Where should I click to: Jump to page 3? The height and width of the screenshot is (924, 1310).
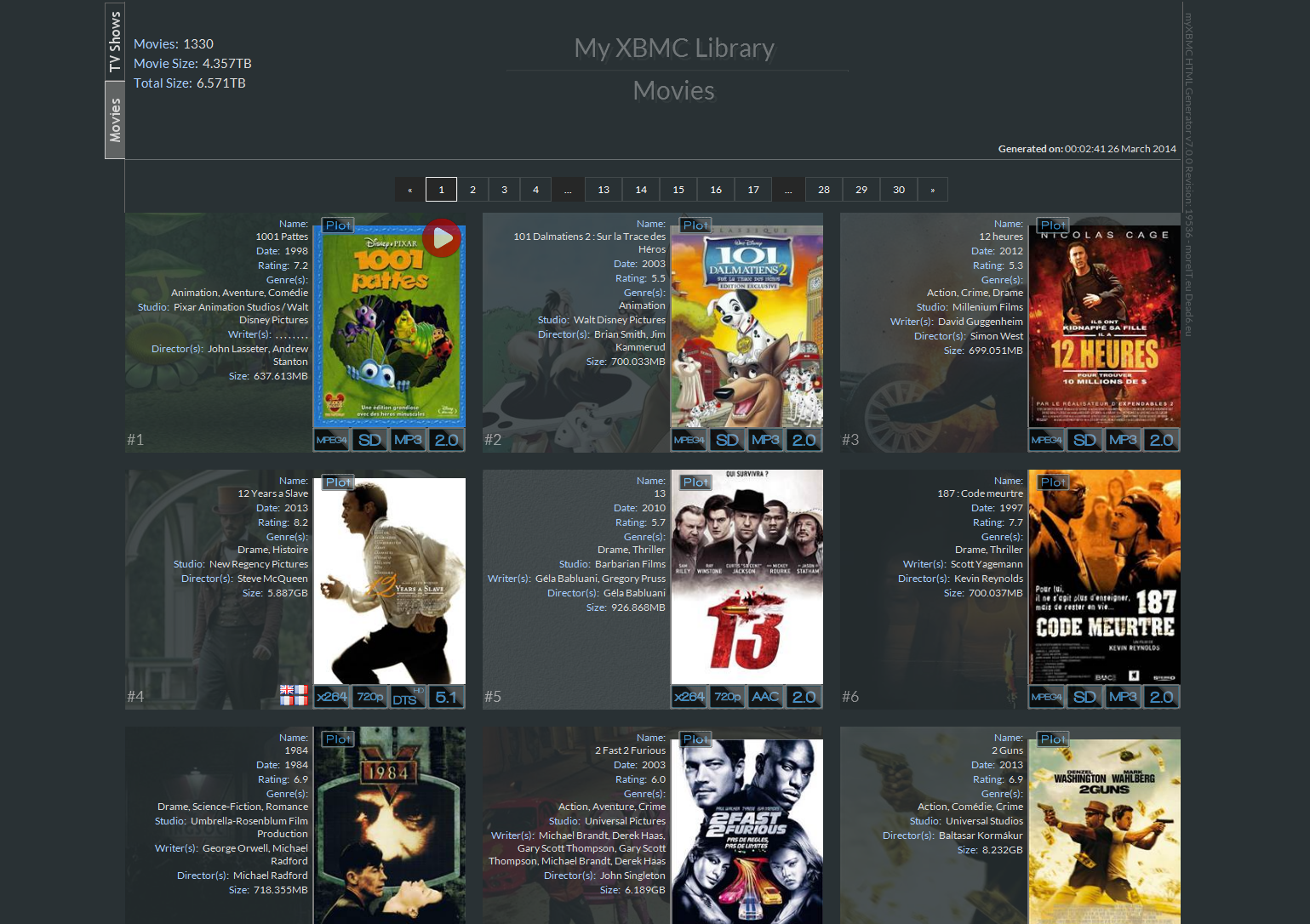tap(504, 190)
